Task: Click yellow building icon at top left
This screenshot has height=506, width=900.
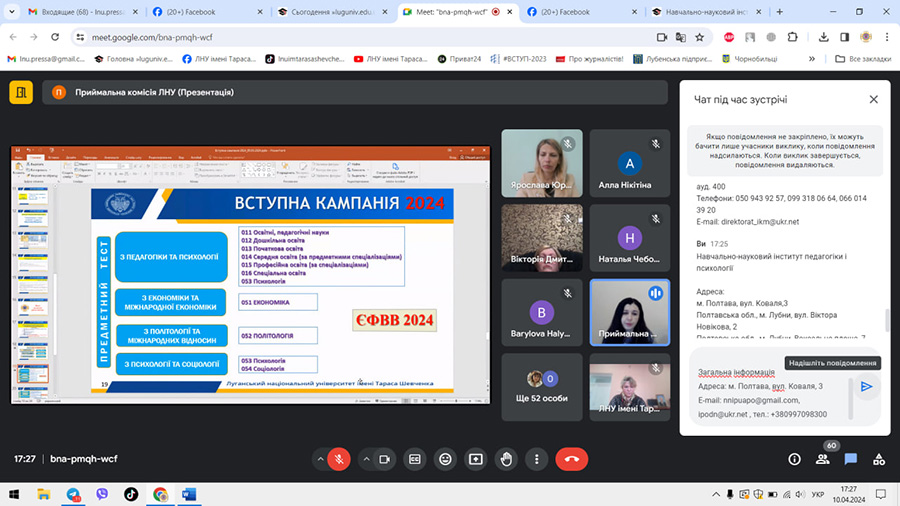Action: pyautogui.click(x=21, y=92)
